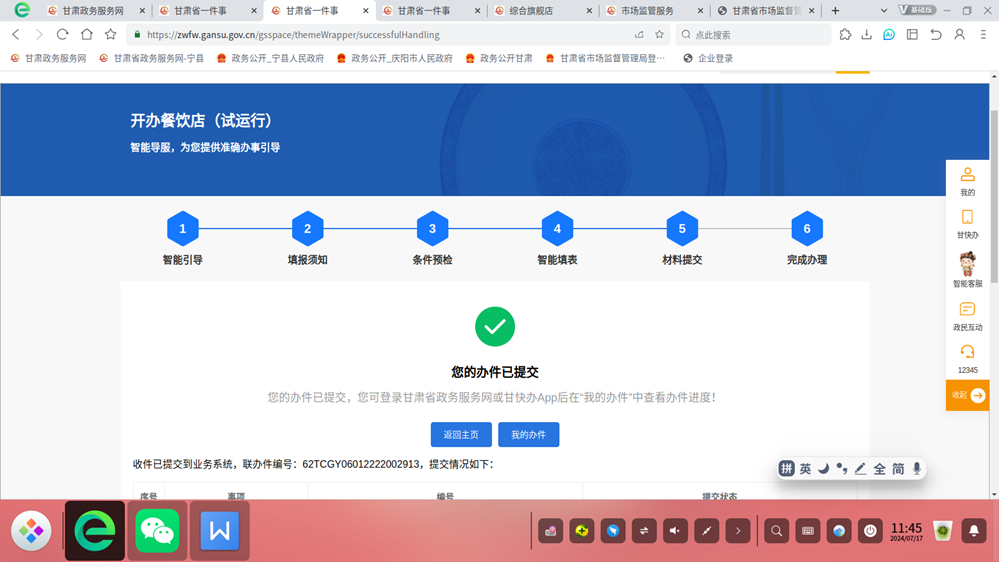The image size is (999, 562).
Task: Expand the hidden tray icons arrow
Action: pos(738,531)
